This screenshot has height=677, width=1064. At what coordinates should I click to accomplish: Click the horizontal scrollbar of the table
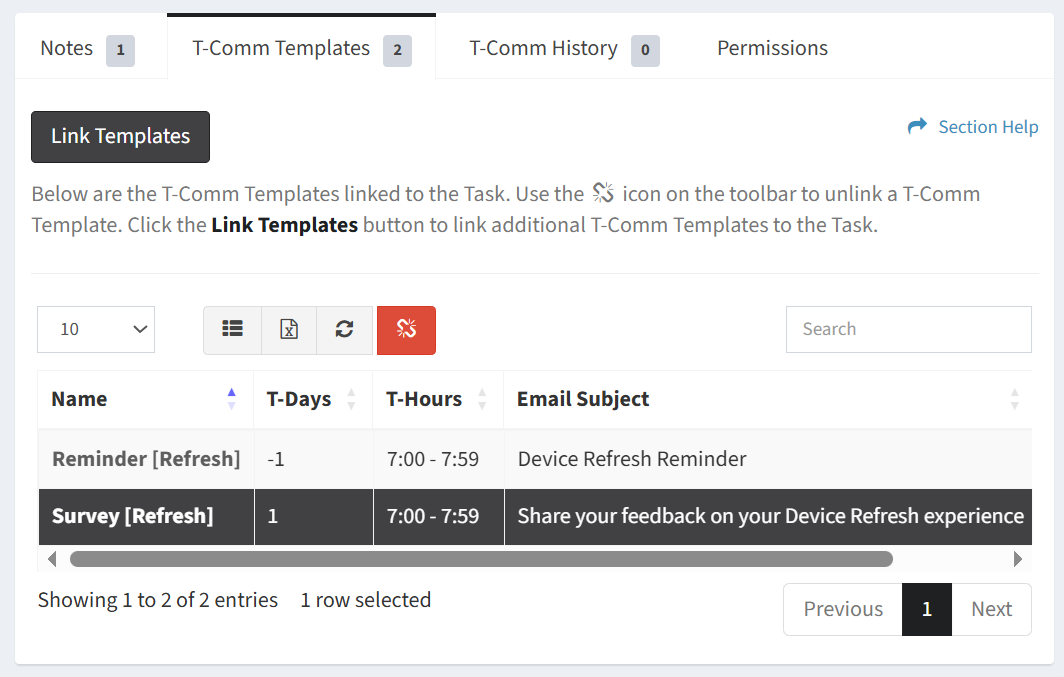pyautogui.click(x=480, y=559)
